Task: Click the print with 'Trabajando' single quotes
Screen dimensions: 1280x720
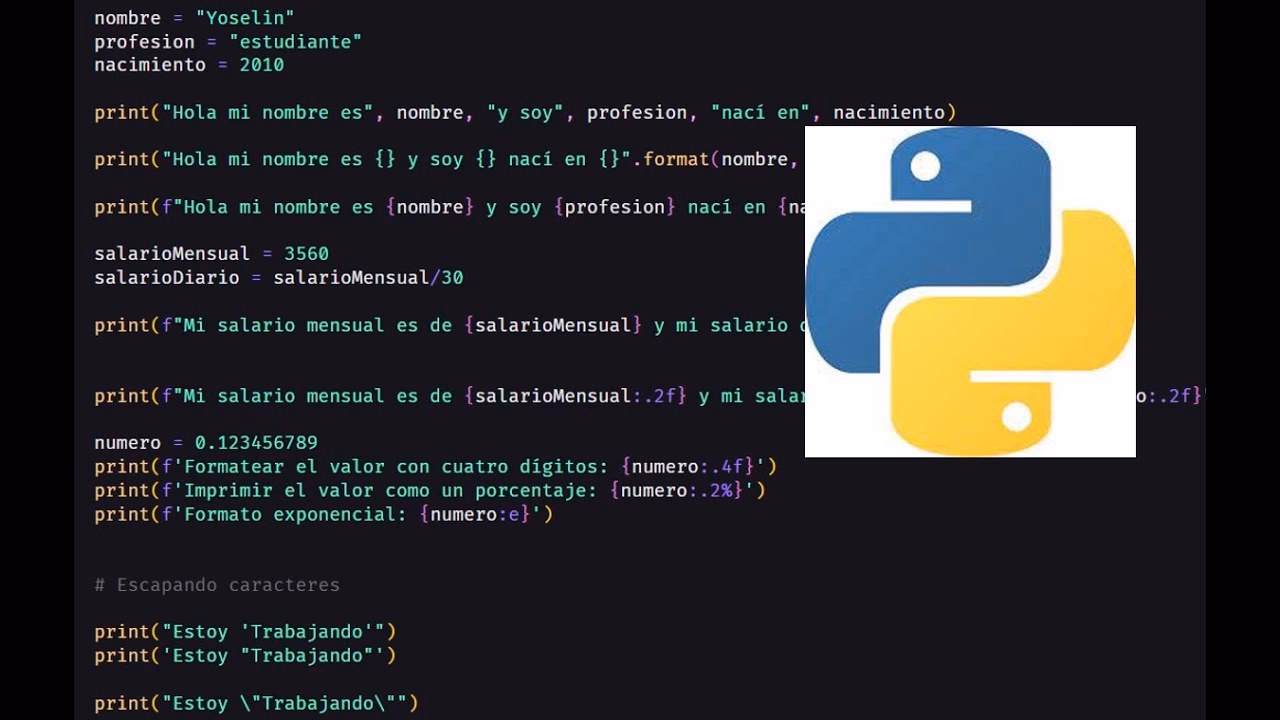Action: tap(244, 631)
